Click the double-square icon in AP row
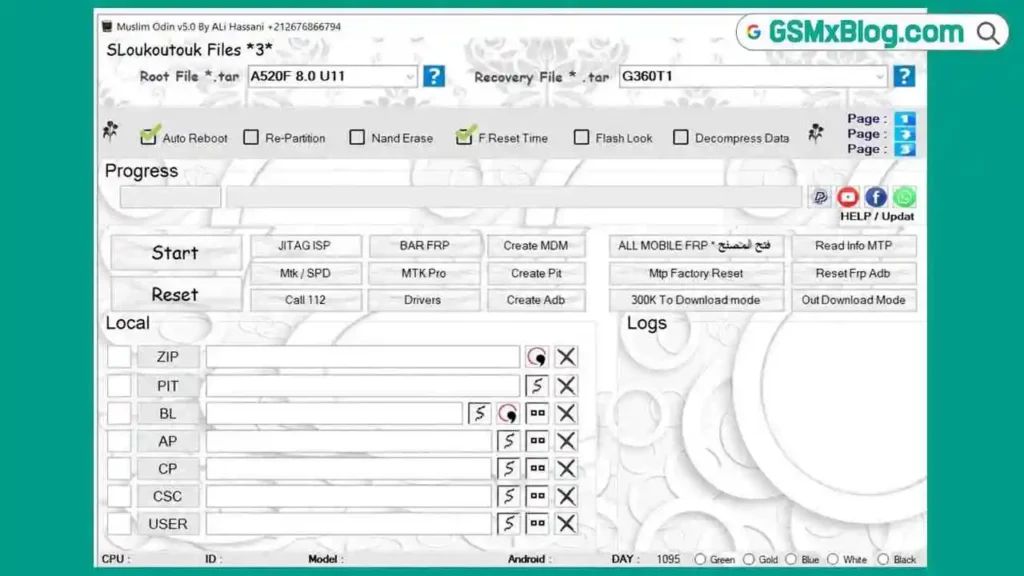 (537, 440)
